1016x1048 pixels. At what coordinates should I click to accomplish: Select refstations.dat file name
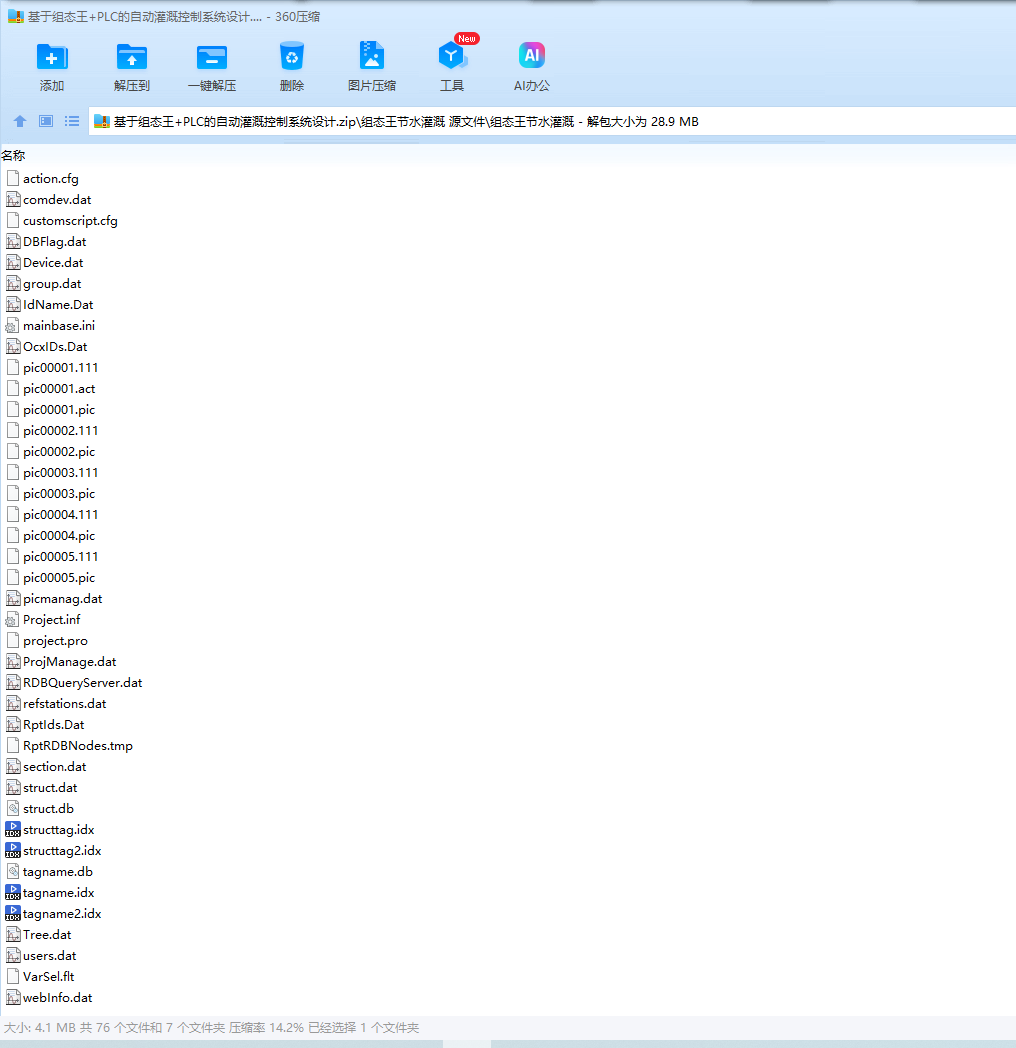(x=65, y=704)
